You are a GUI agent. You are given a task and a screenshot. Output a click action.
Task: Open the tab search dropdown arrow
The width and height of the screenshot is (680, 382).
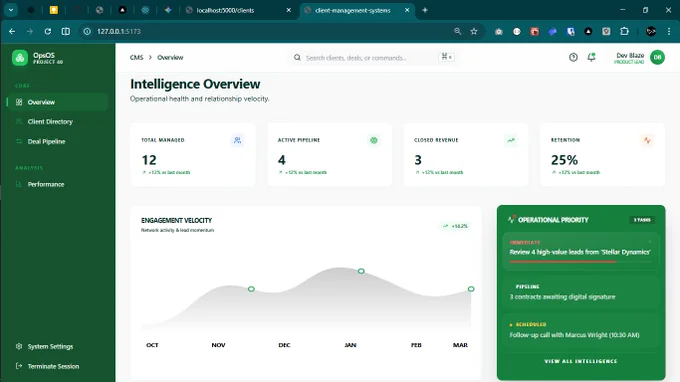click(x=11, y=10)
